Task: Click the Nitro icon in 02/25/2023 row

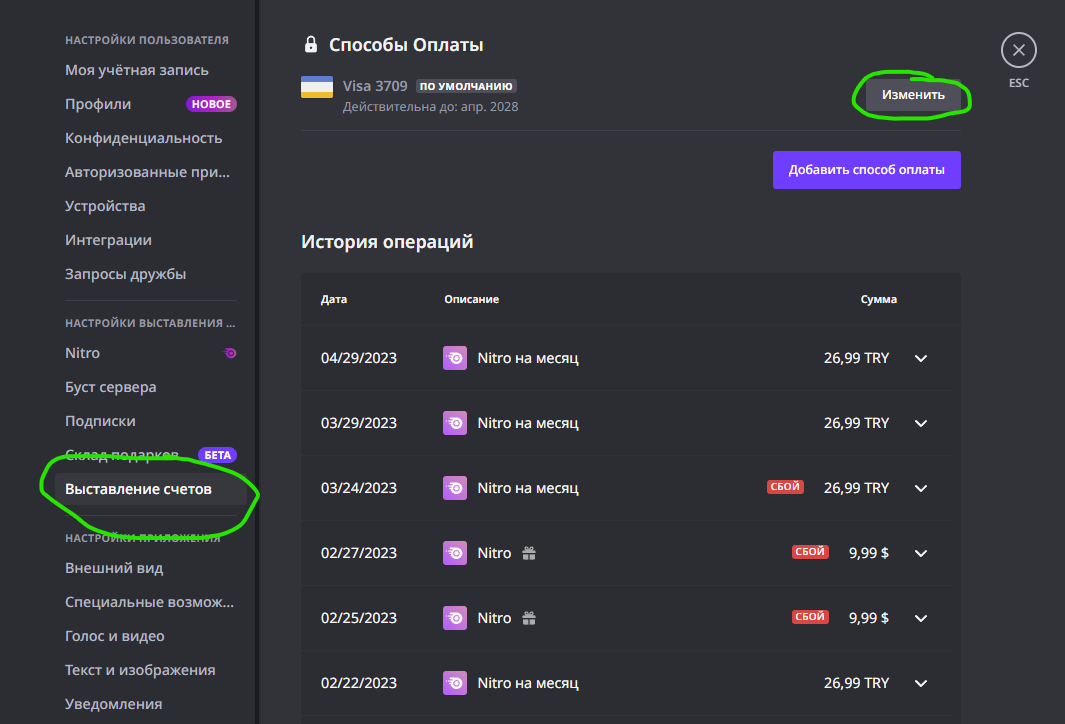Action: point(454,618)
